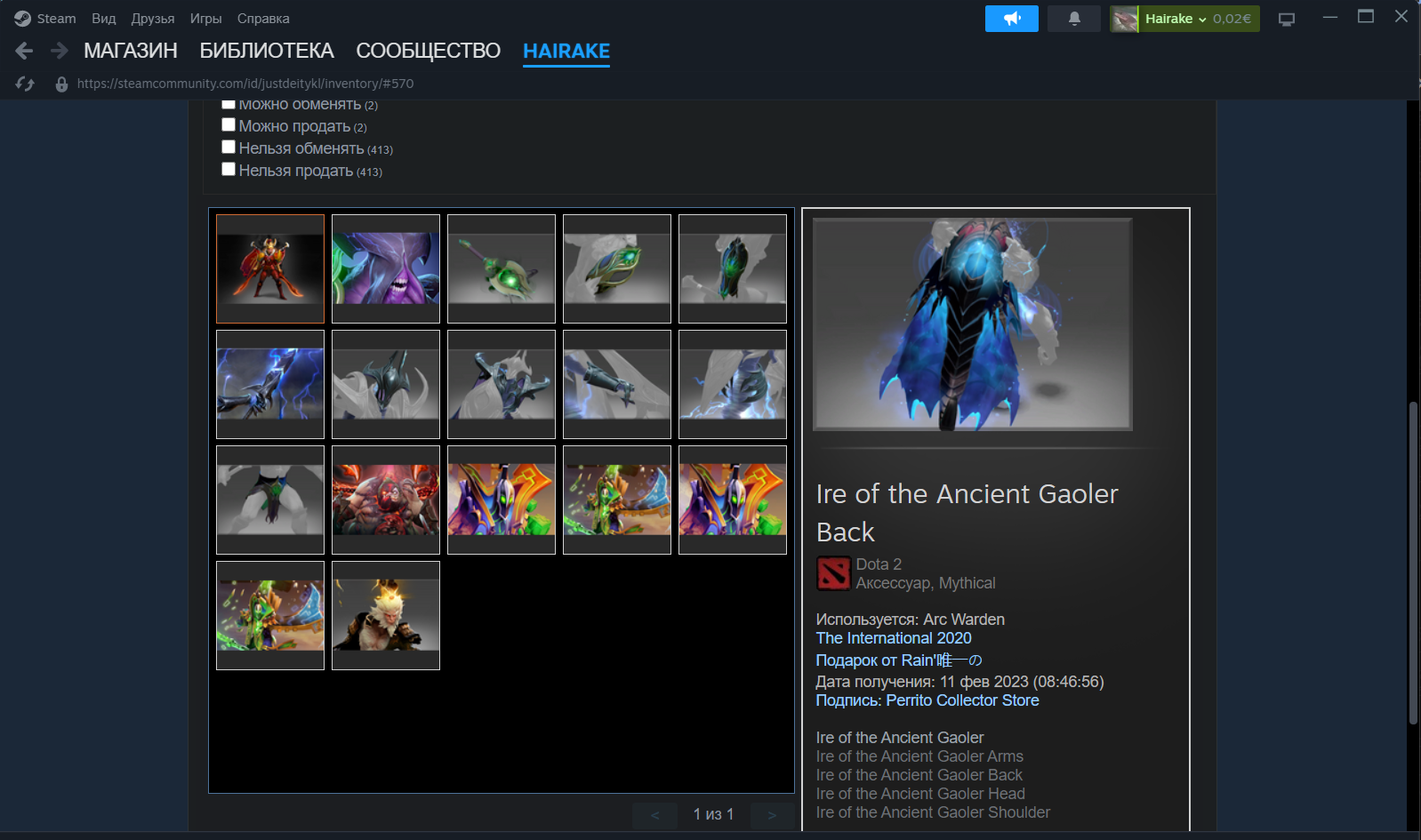Image resolution: width=1421 pixels, height=840 pixels.
Task: Go to the СООБЩЕСТВО tab
Action: pyautogui.click(x=428, y=51)
